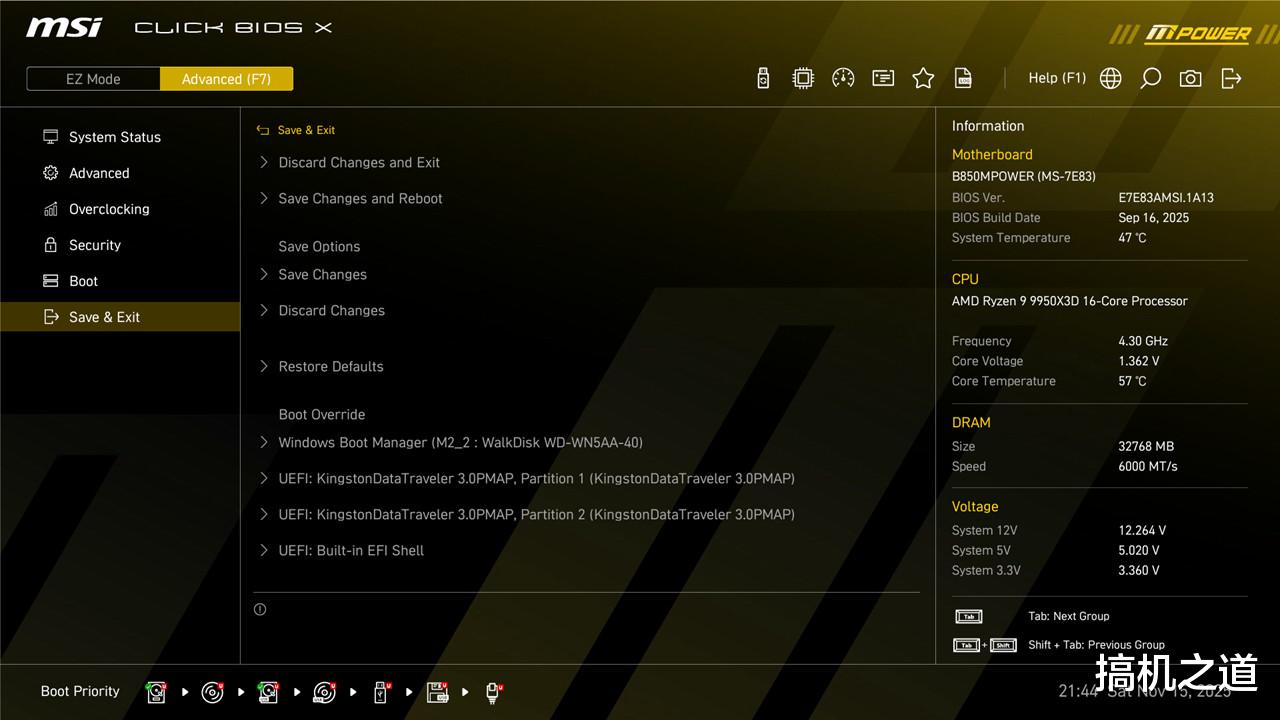
Task: Click the MSI logo
Action: click(x=64, y=27)
